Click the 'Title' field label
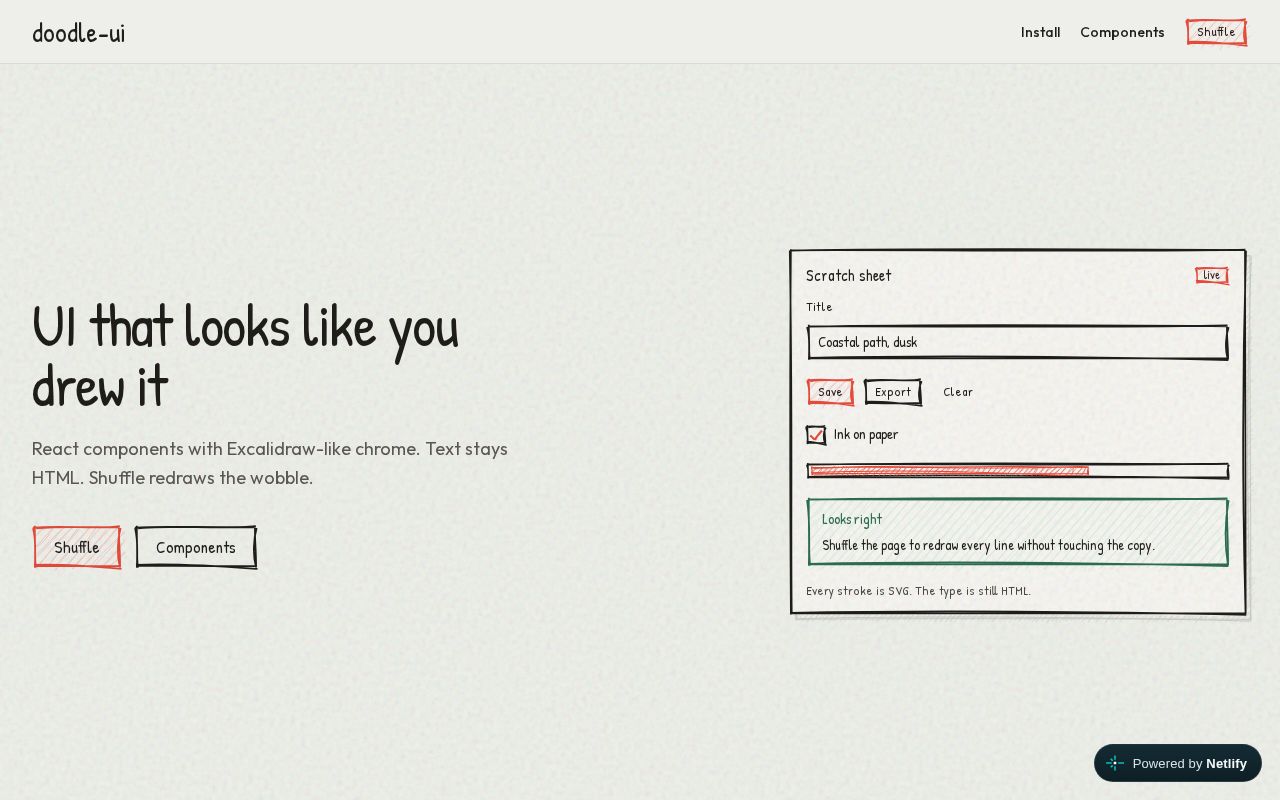Screen dimensions: 1280x800 pyautogui.click(x=819, y=307)
